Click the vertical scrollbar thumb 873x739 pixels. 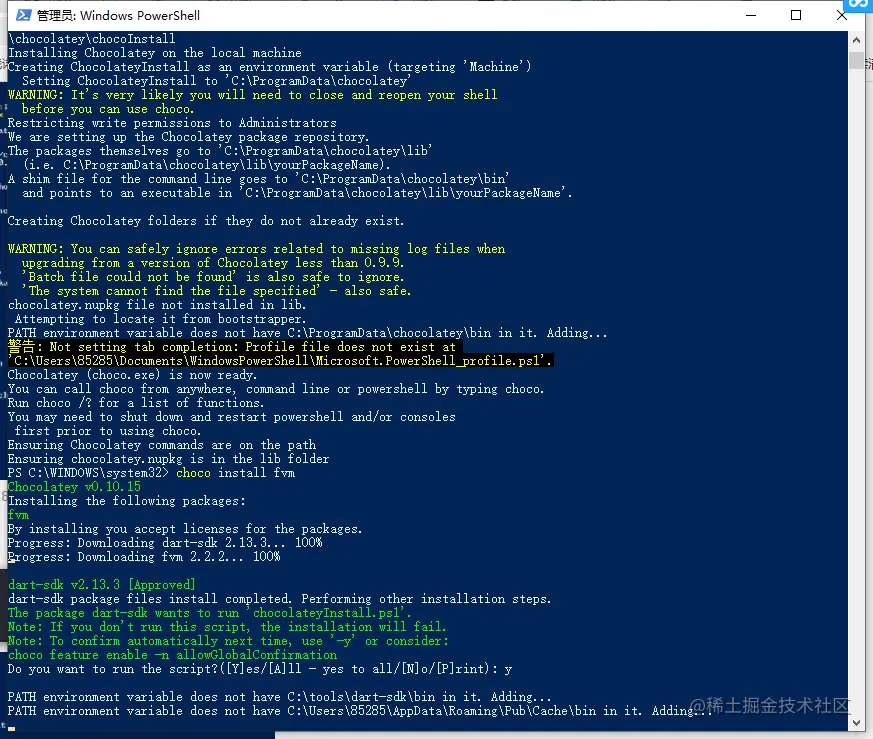[x=856, y=60]
